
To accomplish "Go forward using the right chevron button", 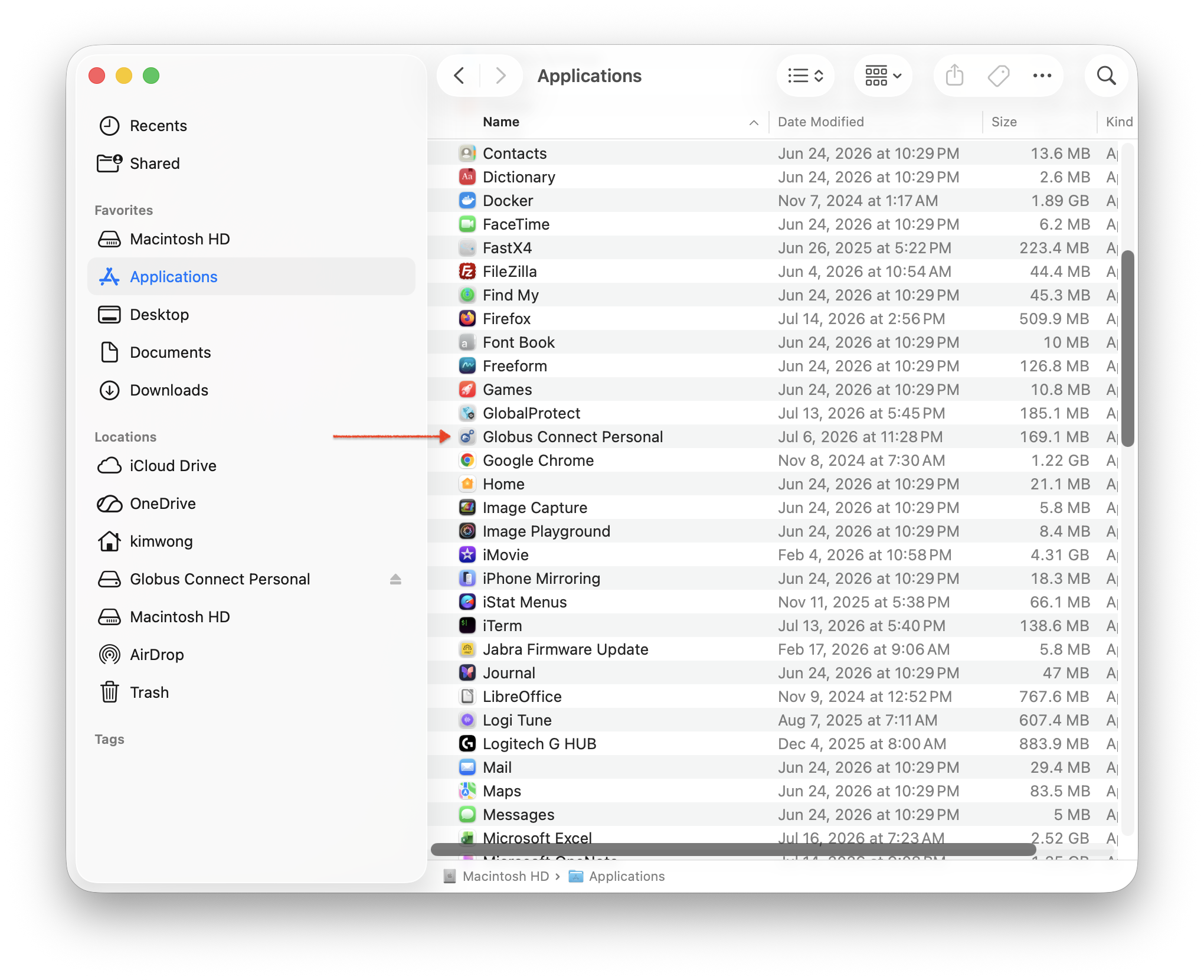I will pos(500,76).
